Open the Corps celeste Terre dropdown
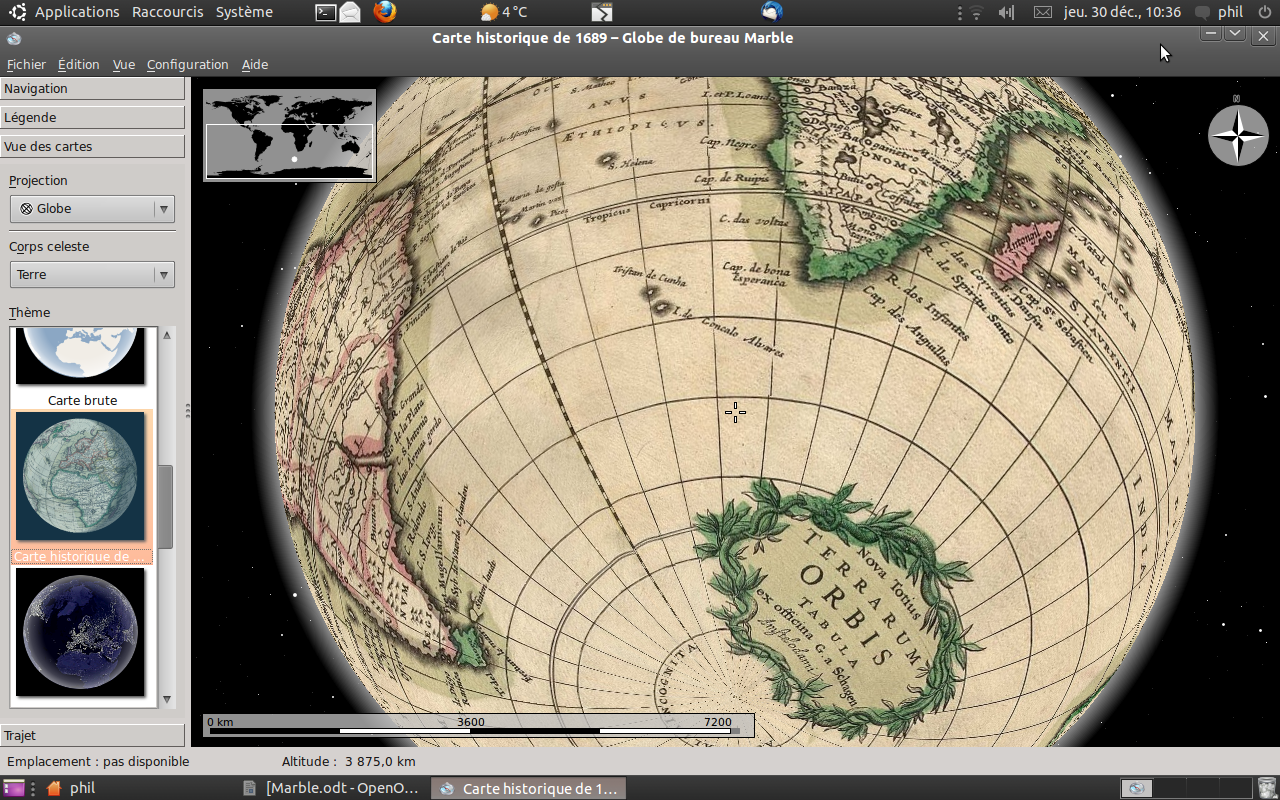The height and width of the screenshot is (800, 1280). [x=92, y=275]
